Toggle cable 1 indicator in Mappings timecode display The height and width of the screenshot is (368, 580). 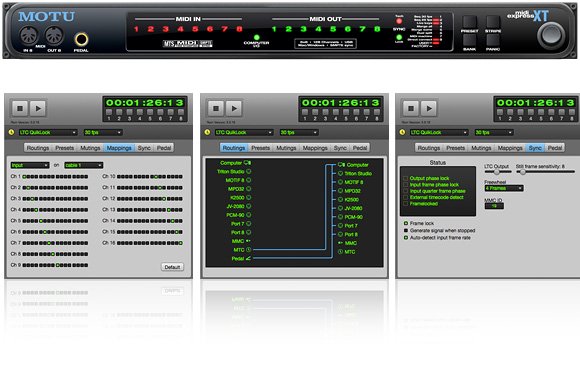(109, 112)
